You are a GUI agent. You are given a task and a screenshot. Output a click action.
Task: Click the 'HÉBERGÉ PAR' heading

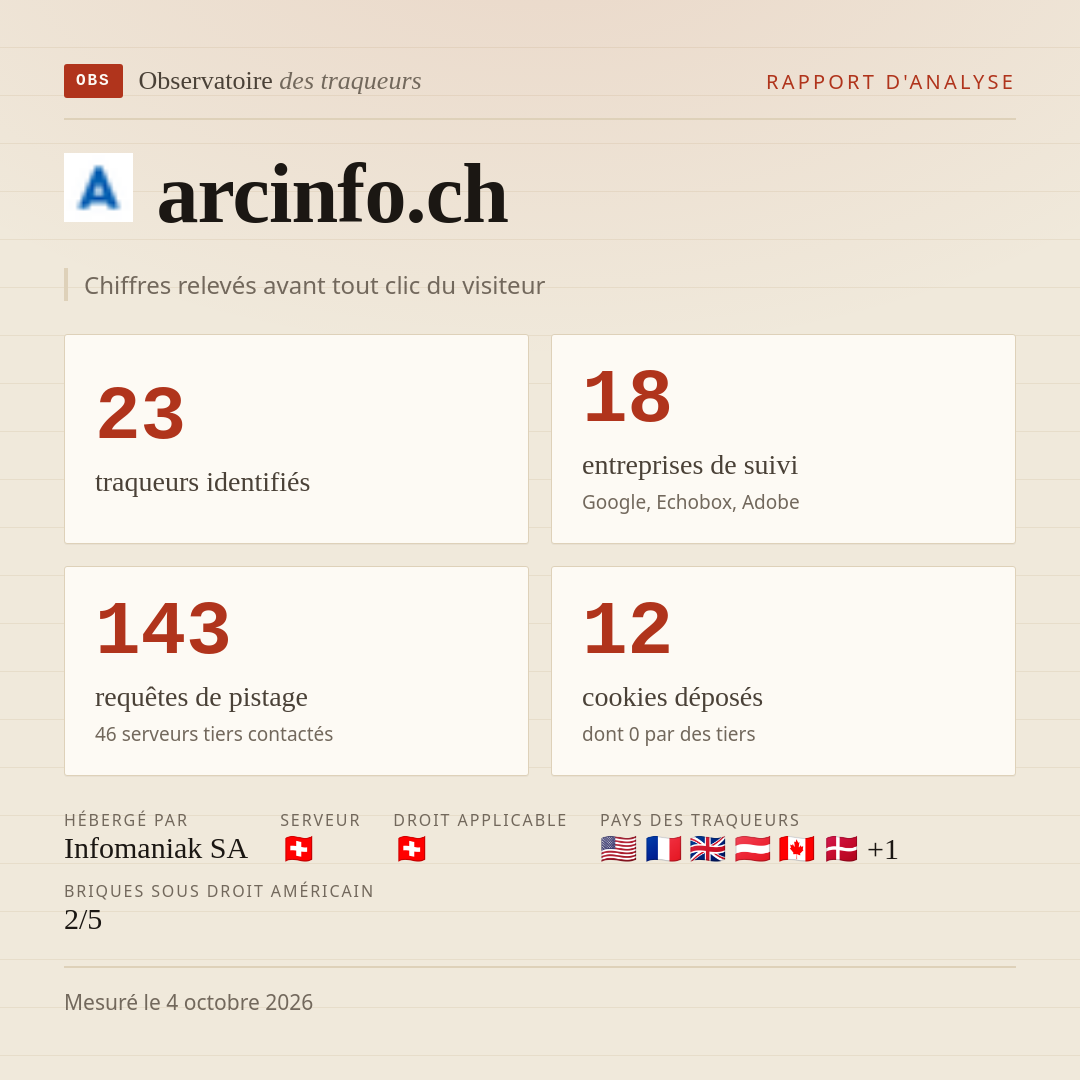[x=126, y=820]
